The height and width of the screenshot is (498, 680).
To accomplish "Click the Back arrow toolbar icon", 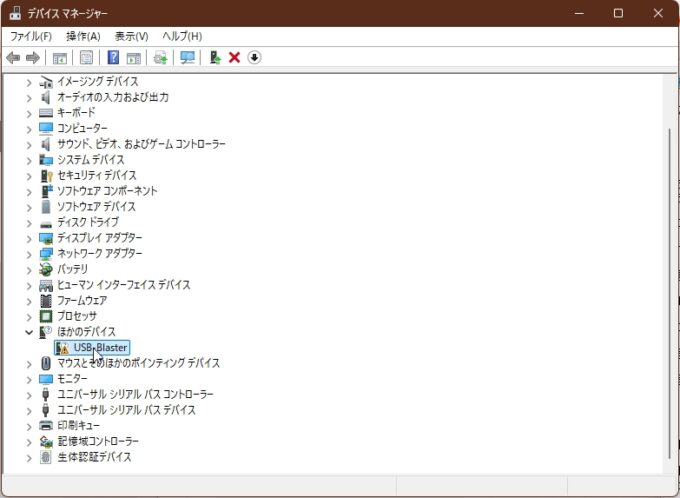I will point(13,58).
